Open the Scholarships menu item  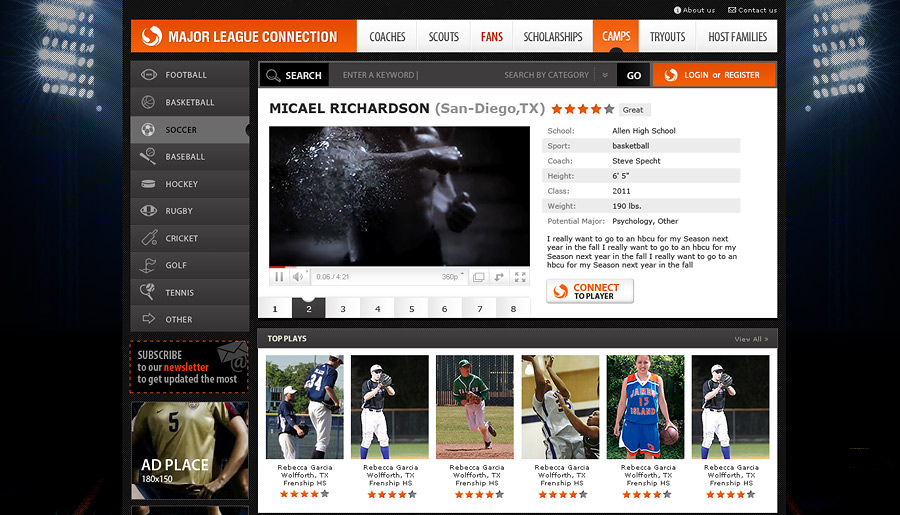553,37
